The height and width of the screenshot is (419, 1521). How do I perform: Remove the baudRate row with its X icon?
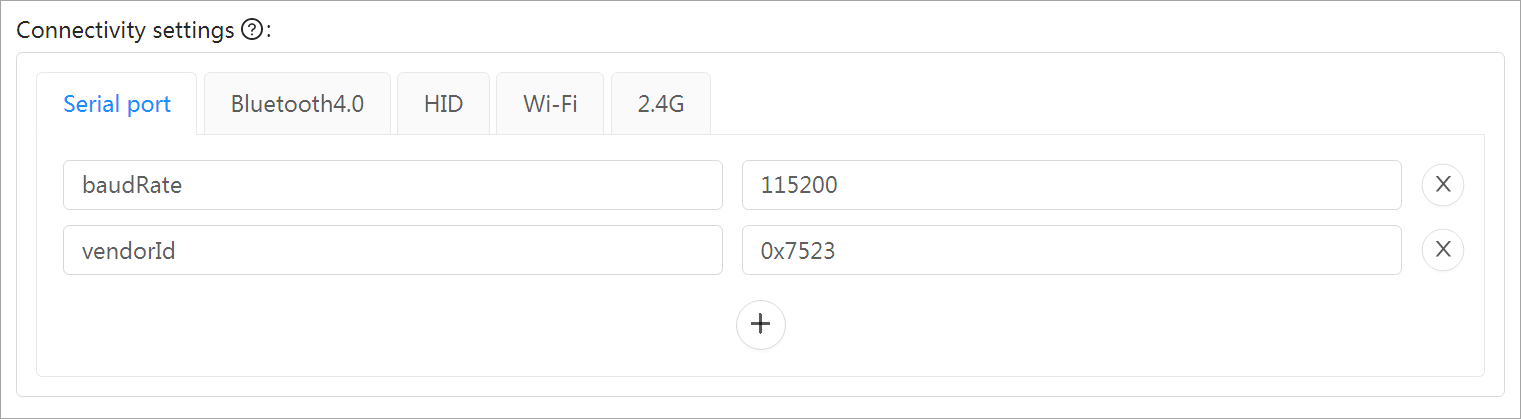tap(1443, 185)
